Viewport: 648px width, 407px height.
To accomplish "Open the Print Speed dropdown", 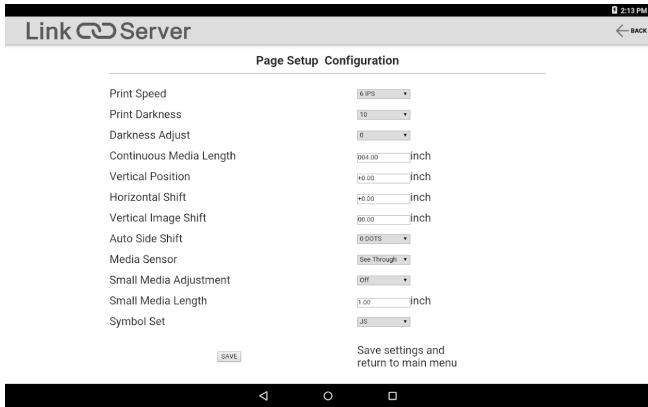I will click(384, 94).
